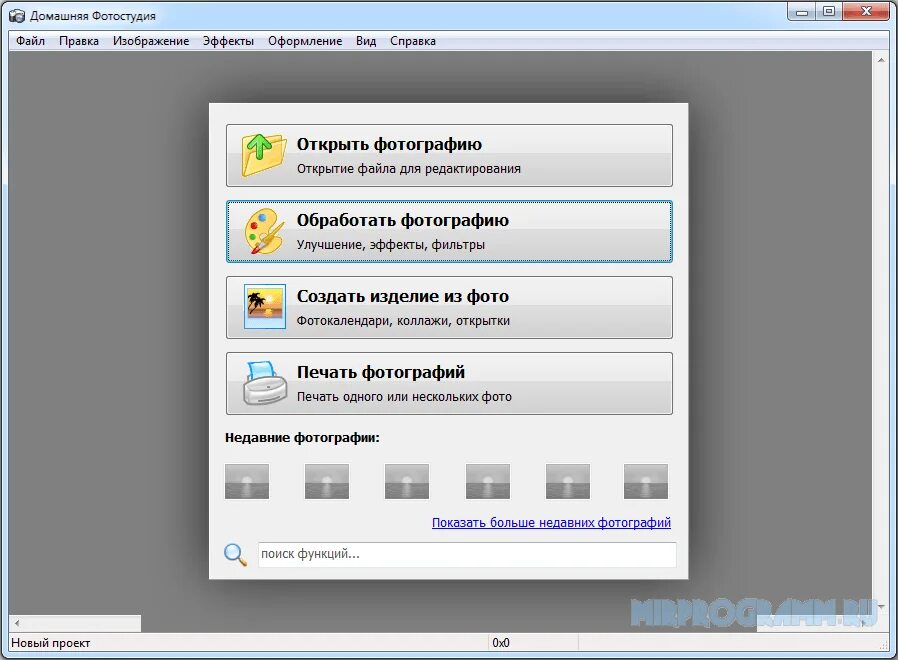Open the Правка menu
The height and width of the screenshot is (660, 898).
[x=79, y=41]
